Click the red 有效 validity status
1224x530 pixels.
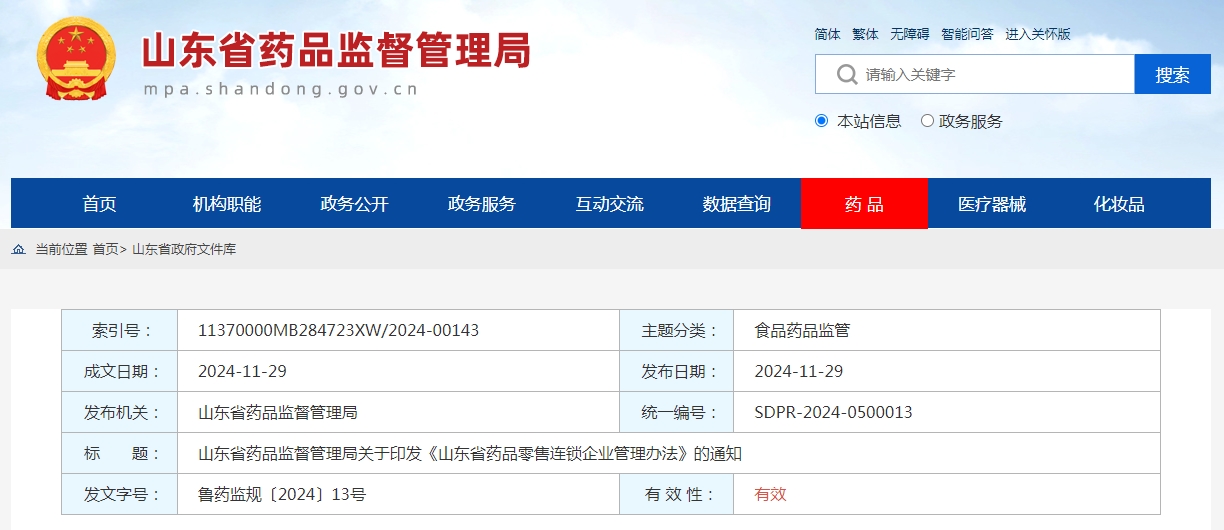(x=770, y=494)
